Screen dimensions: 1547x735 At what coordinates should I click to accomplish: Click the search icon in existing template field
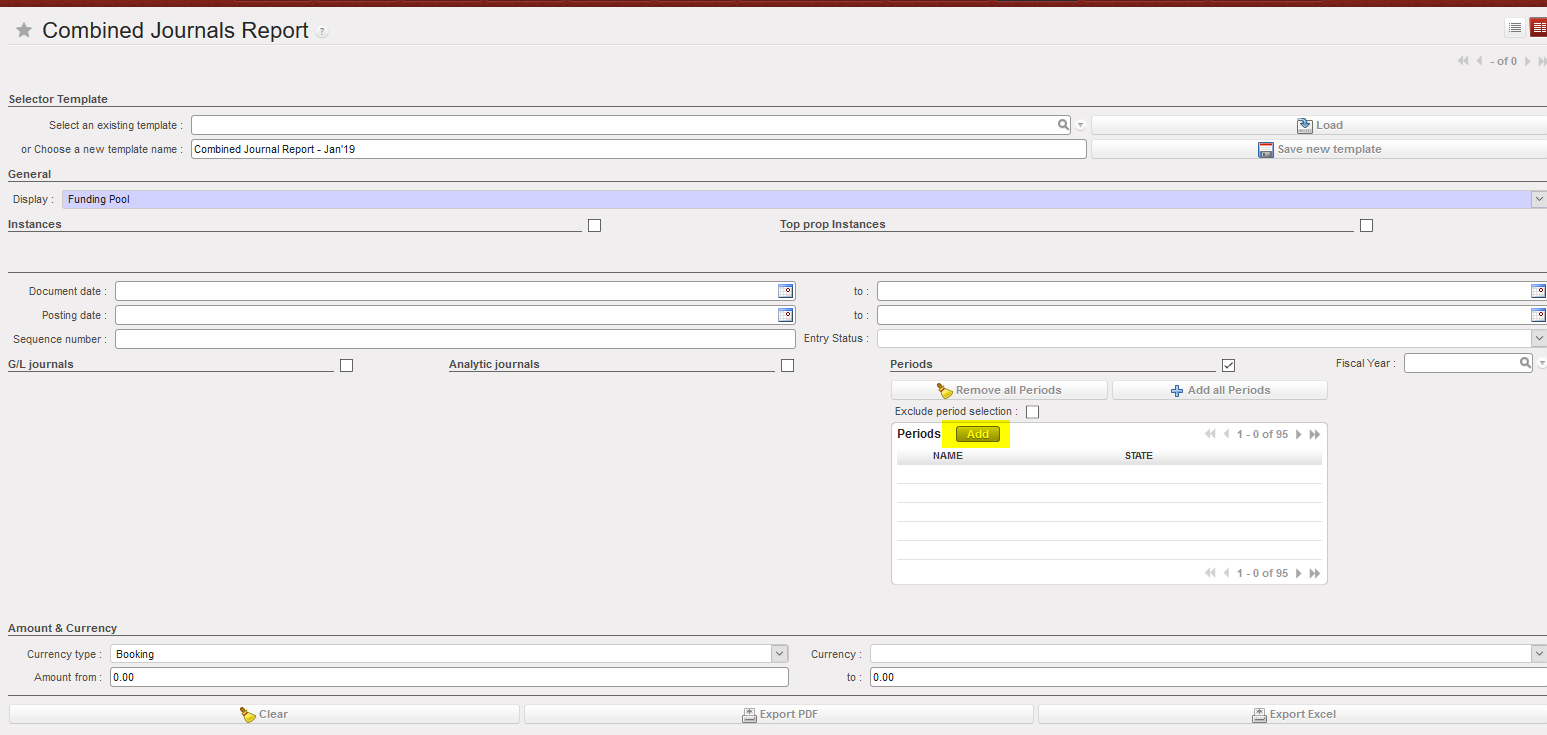click(1063, 125)
